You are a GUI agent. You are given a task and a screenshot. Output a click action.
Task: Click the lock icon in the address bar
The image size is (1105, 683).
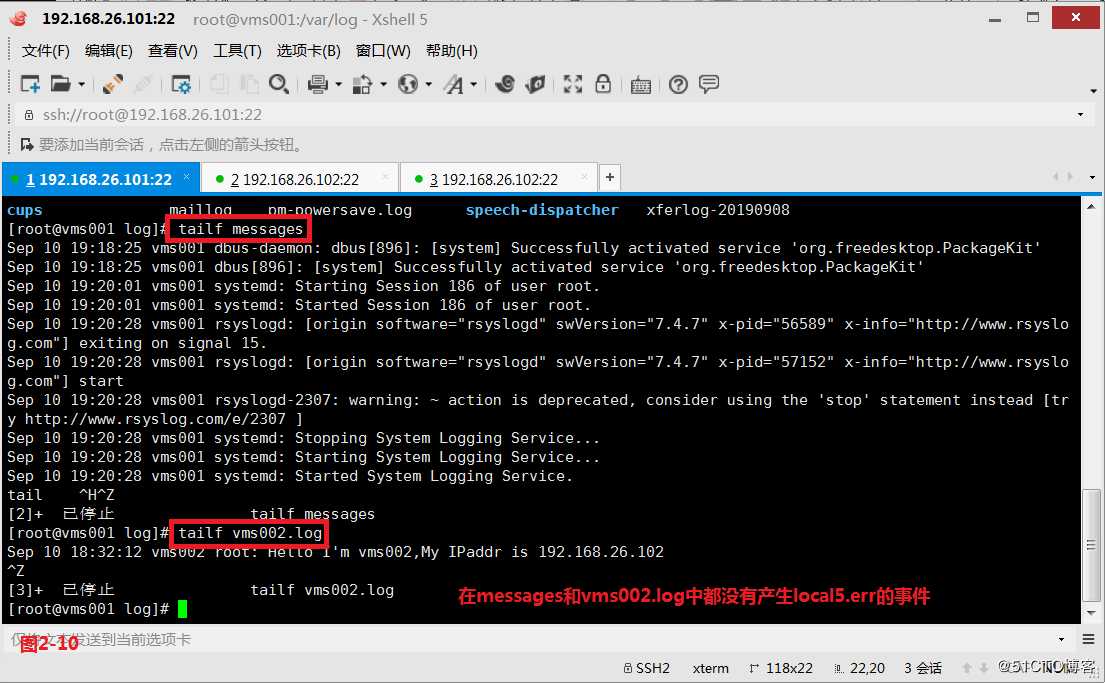(x=29, y=114)
